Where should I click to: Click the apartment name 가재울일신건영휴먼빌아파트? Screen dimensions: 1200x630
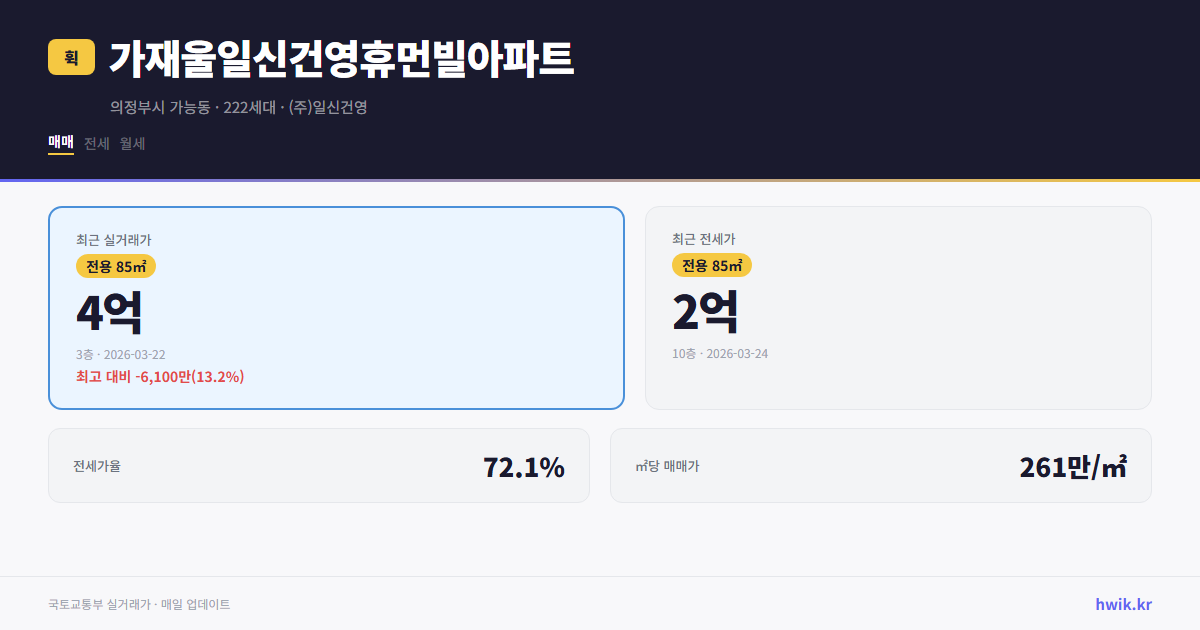(340, 60)
